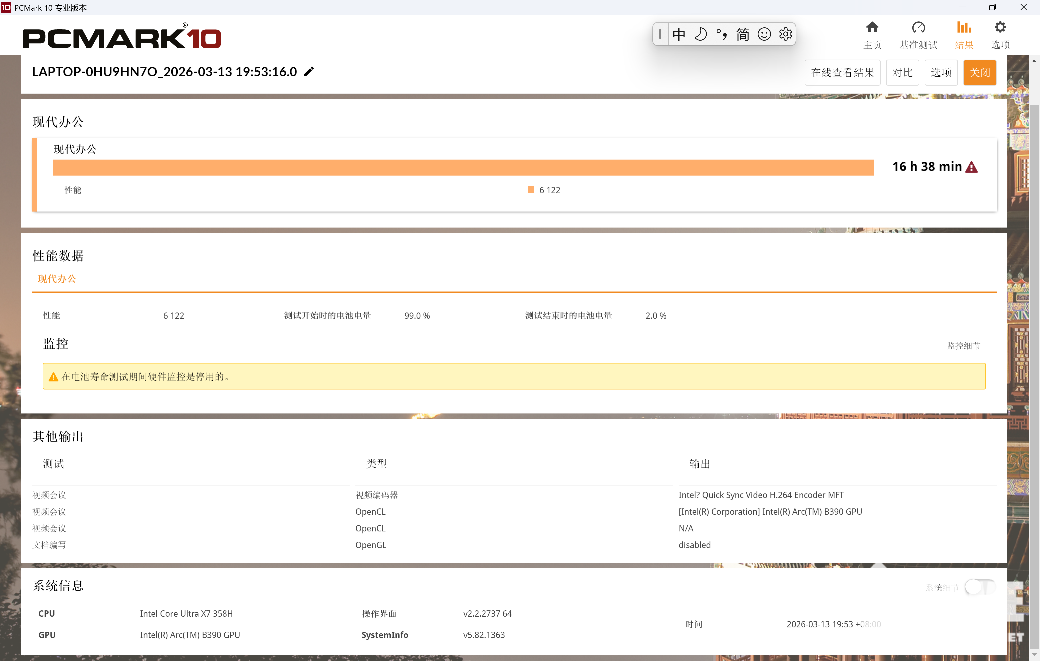This screenshot has height=661, width=1040.
Task: Open the IME toolbar settings gear
Action: pyautogui.click(x=786, y=34)
